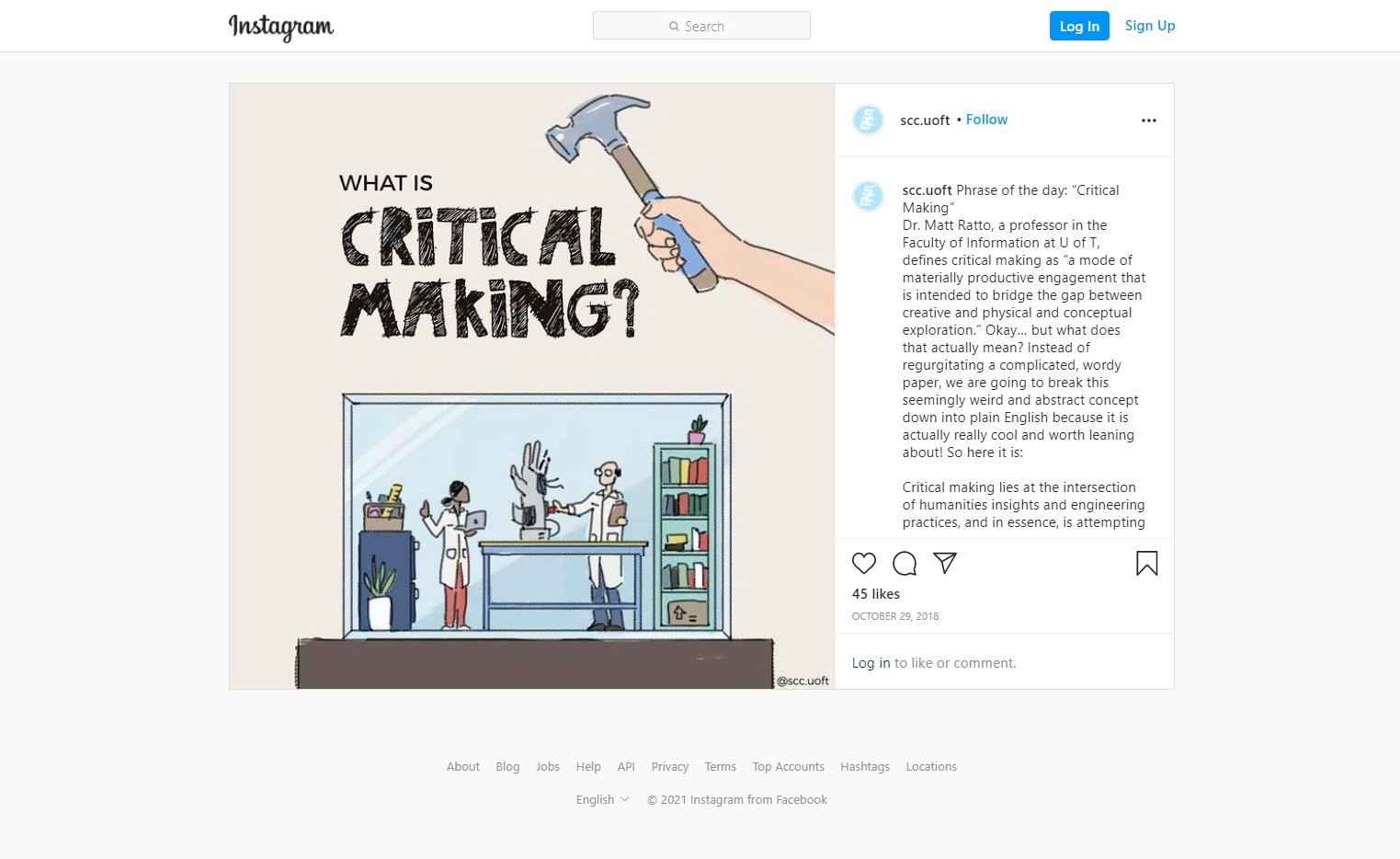This screenshot has width=1400, height=859.
Task: Open the Hashtags footer link
Action: click(x=865, y=767)
